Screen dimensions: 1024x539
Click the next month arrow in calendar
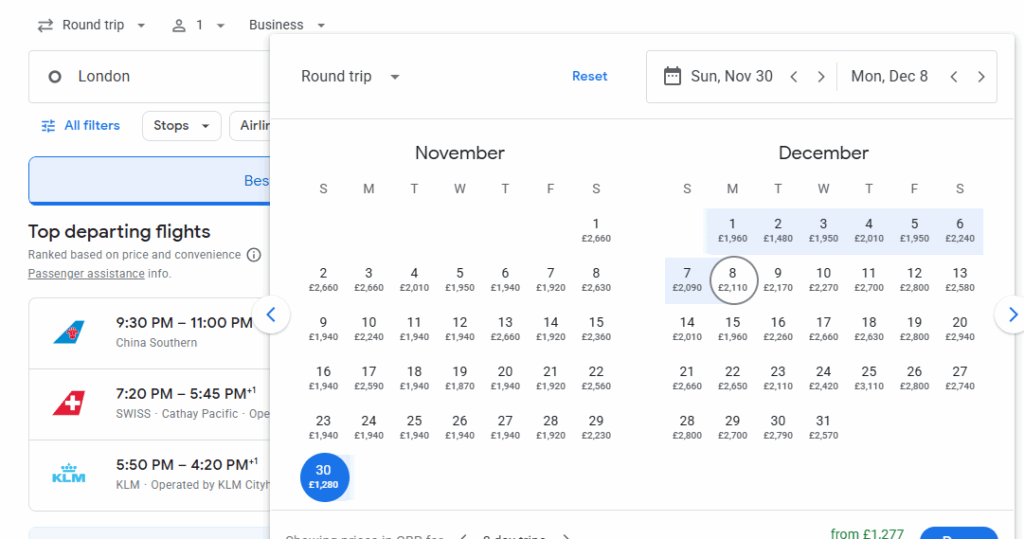[1011, 315]
